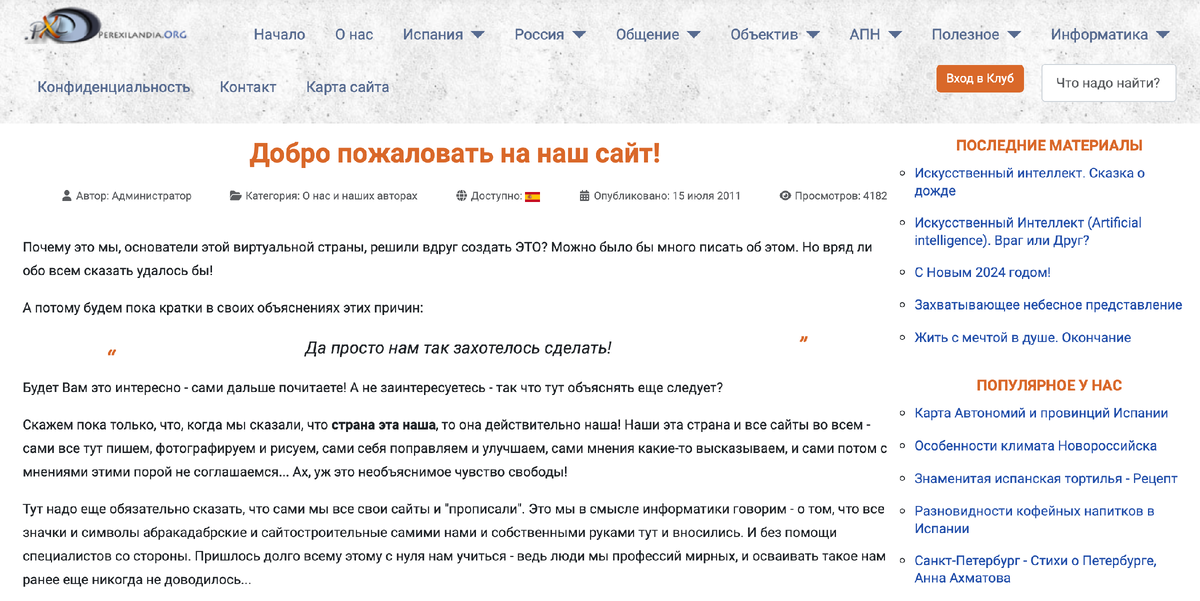The height and width of the screenshot is (601, 1200).
Task: Click the calendar icon beside Опубликовано
Action: point(585,196)
